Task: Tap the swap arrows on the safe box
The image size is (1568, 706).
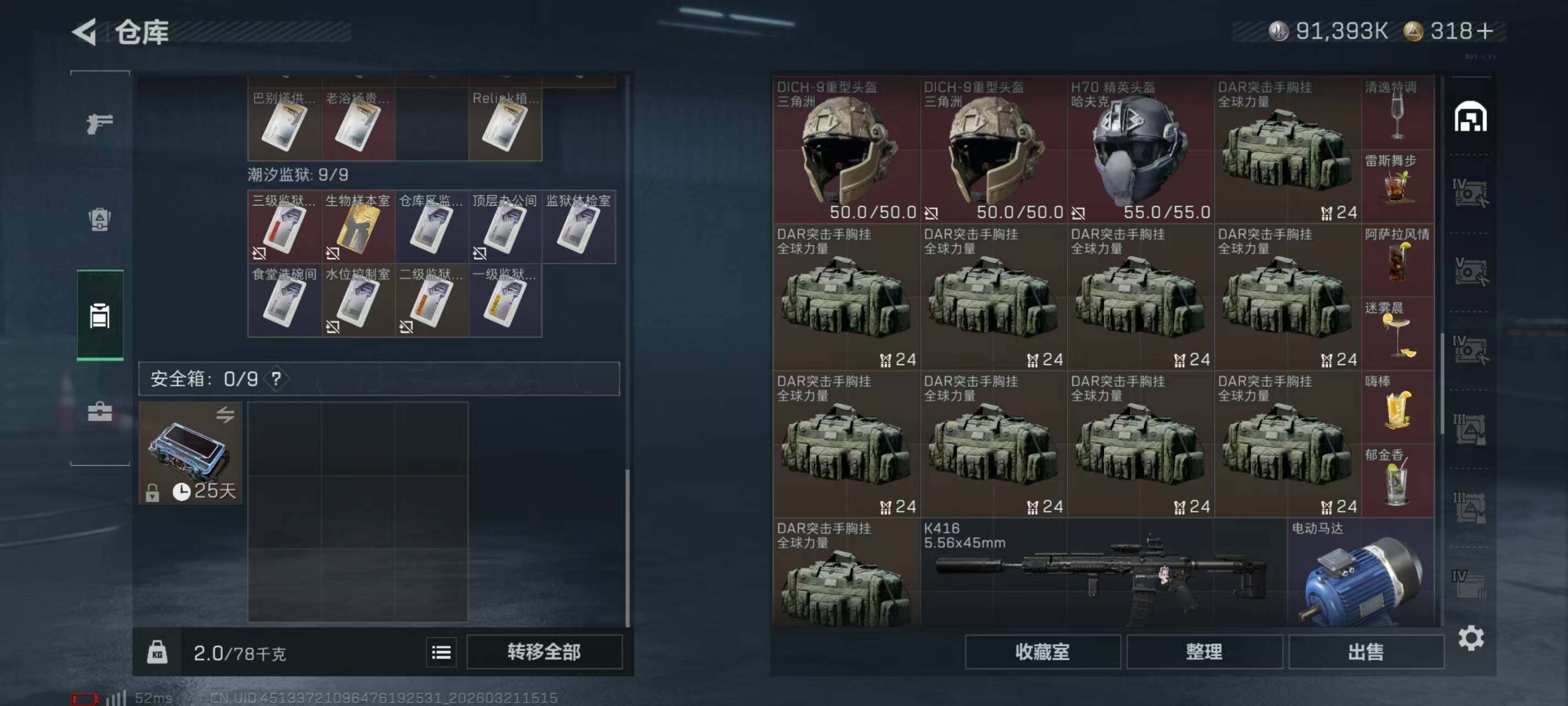Action: click(x=225, y=415)
